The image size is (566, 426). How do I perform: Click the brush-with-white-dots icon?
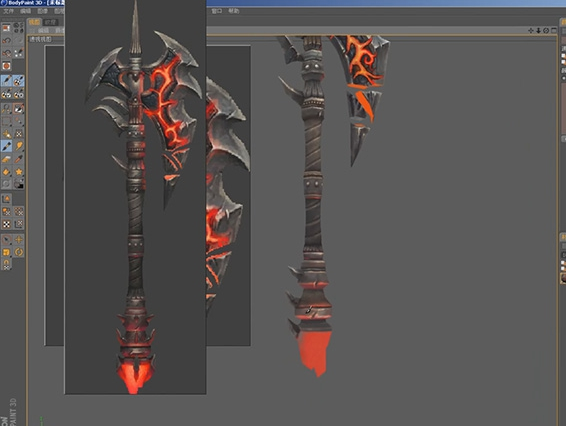coord(18,53)
